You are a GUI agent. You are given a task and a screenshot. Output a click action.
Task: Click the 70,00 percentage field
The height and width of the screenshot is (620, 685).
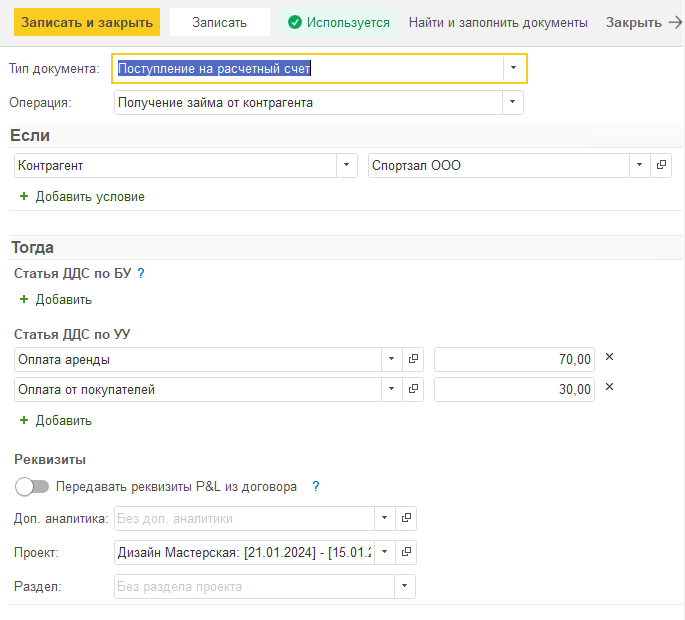(514, 359)
